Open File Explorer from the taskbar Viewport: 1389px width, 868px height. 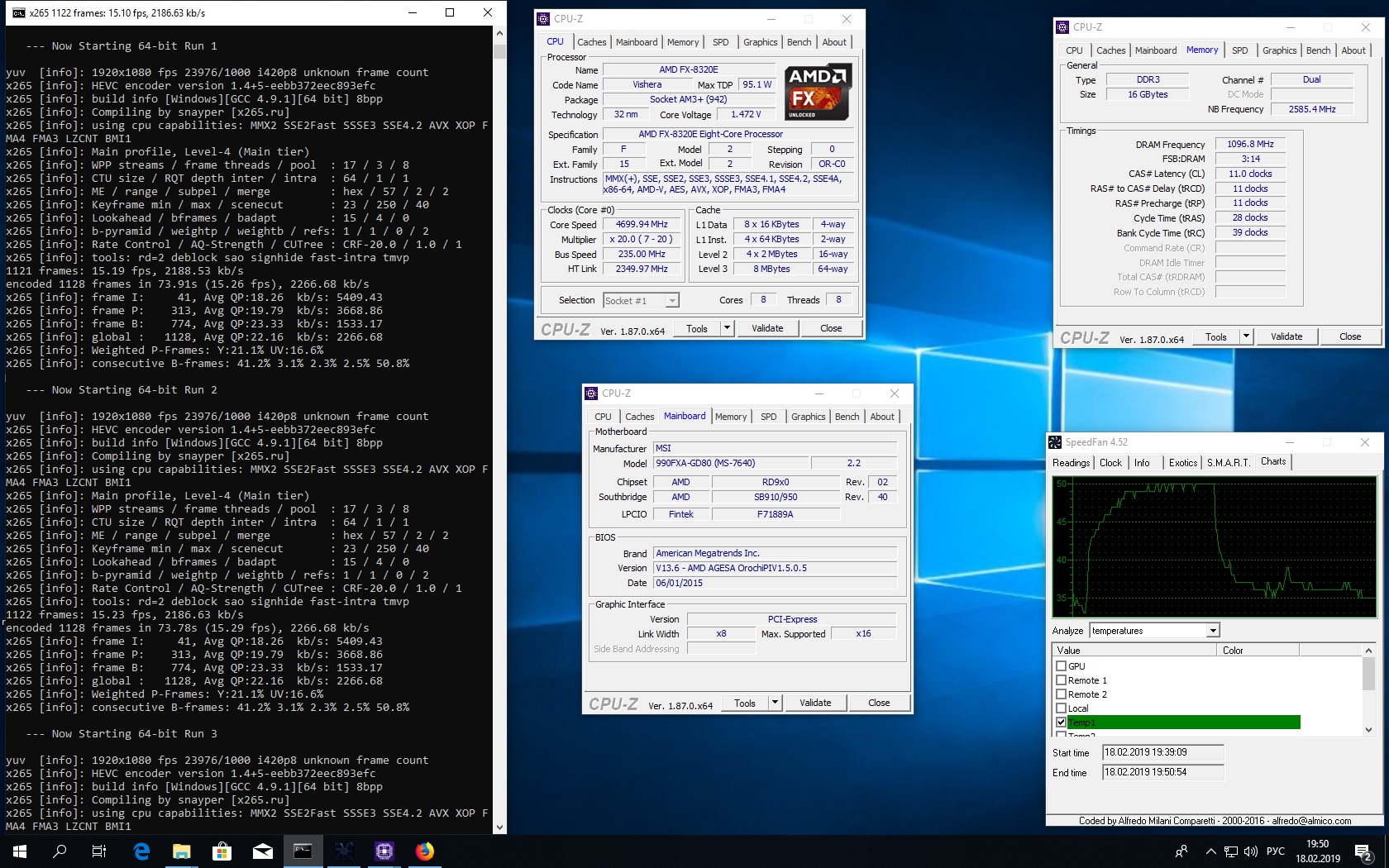pos(181,851)
